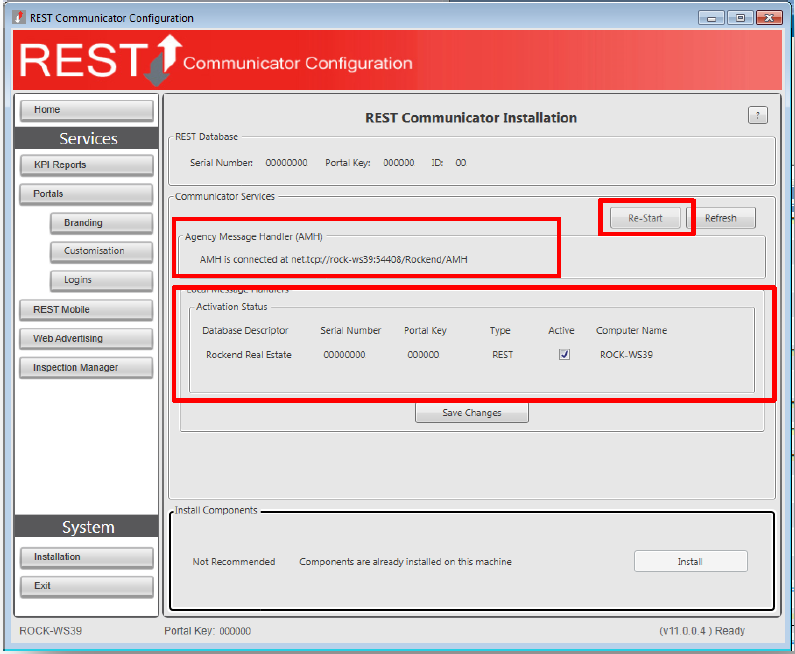Open Customisation under Portals
The image size is (795, 654).
(101, 251)
